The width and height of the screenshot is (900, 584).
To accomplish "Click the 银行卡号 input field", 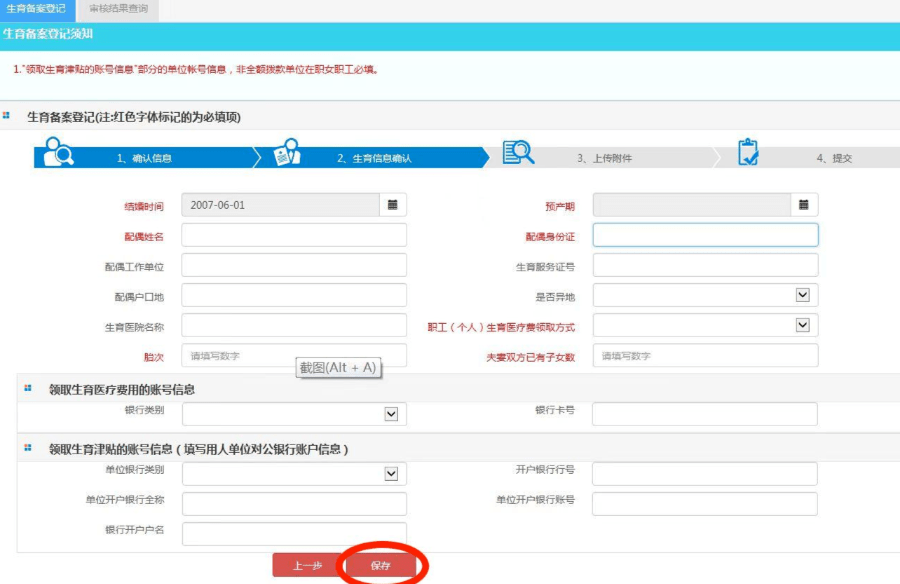I will click(x=704, y=414).
